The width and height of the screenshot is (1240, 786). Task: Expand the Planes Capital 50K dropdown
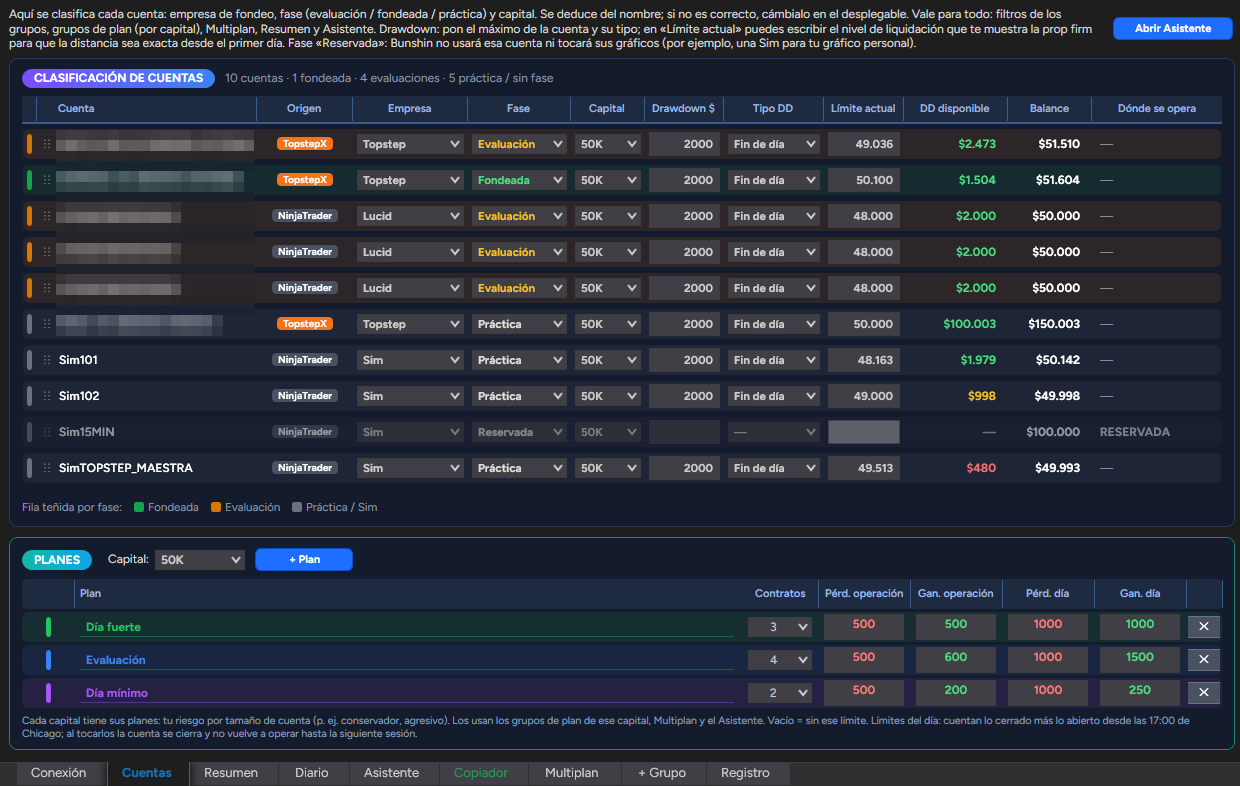coord(200,560)
